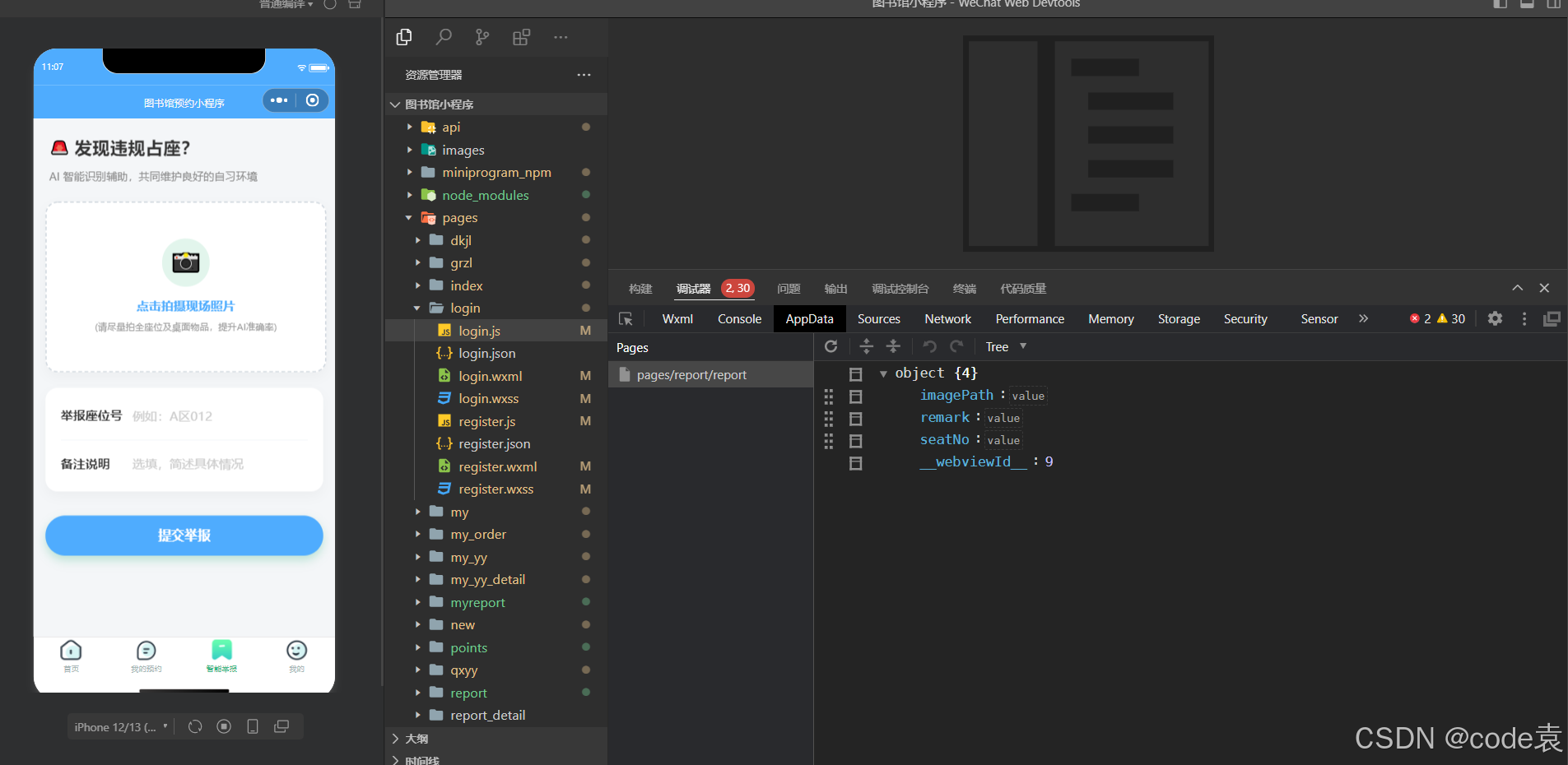Switch to the Network tab
Image resolution: width=1568 pixels, height=765 pixels.
(x=947, y=319)
